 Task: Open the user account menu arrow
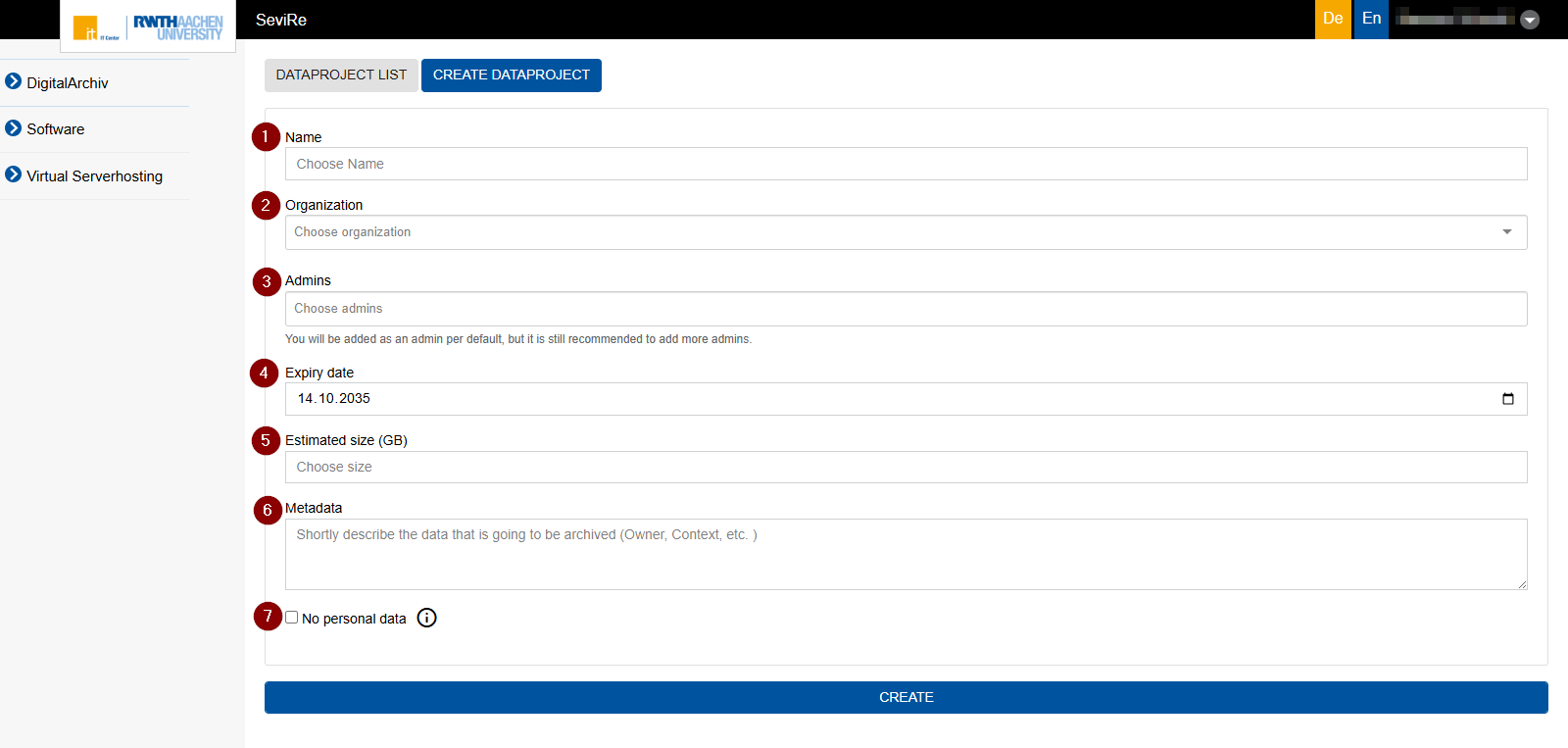tap(1530, 20)
